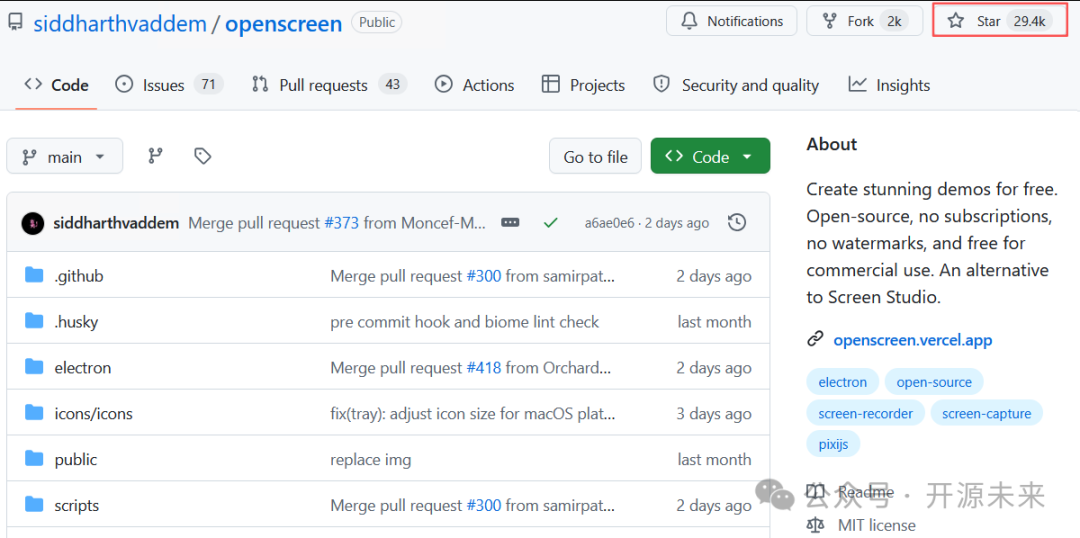Expand the green Code dropdown button
The height and width of the screenshot is (538, 1080).
click(x=710, y=156)
